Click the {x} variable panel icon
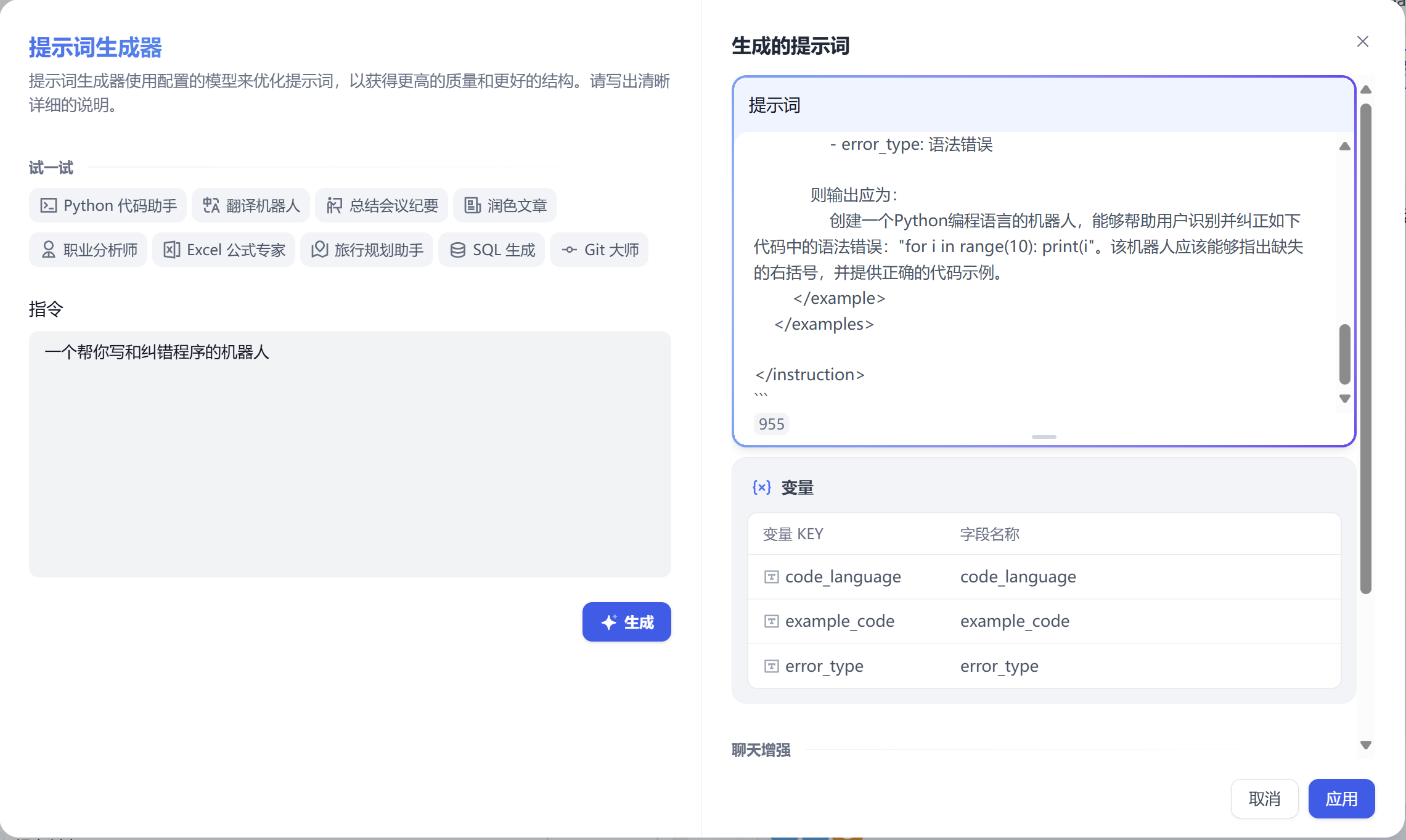 (x=762, y=487)
